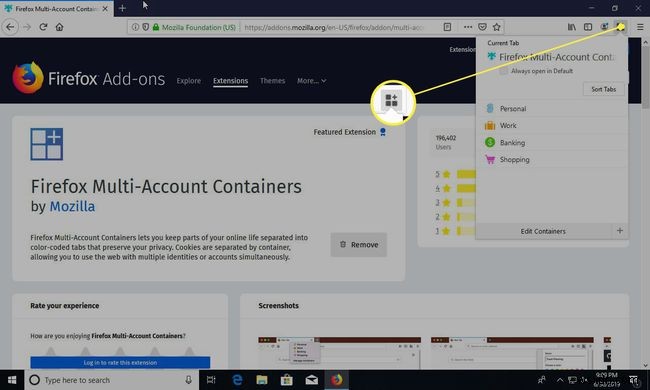Save page to Pocket
The image size is (650, 390).
(x=482, y=27)
